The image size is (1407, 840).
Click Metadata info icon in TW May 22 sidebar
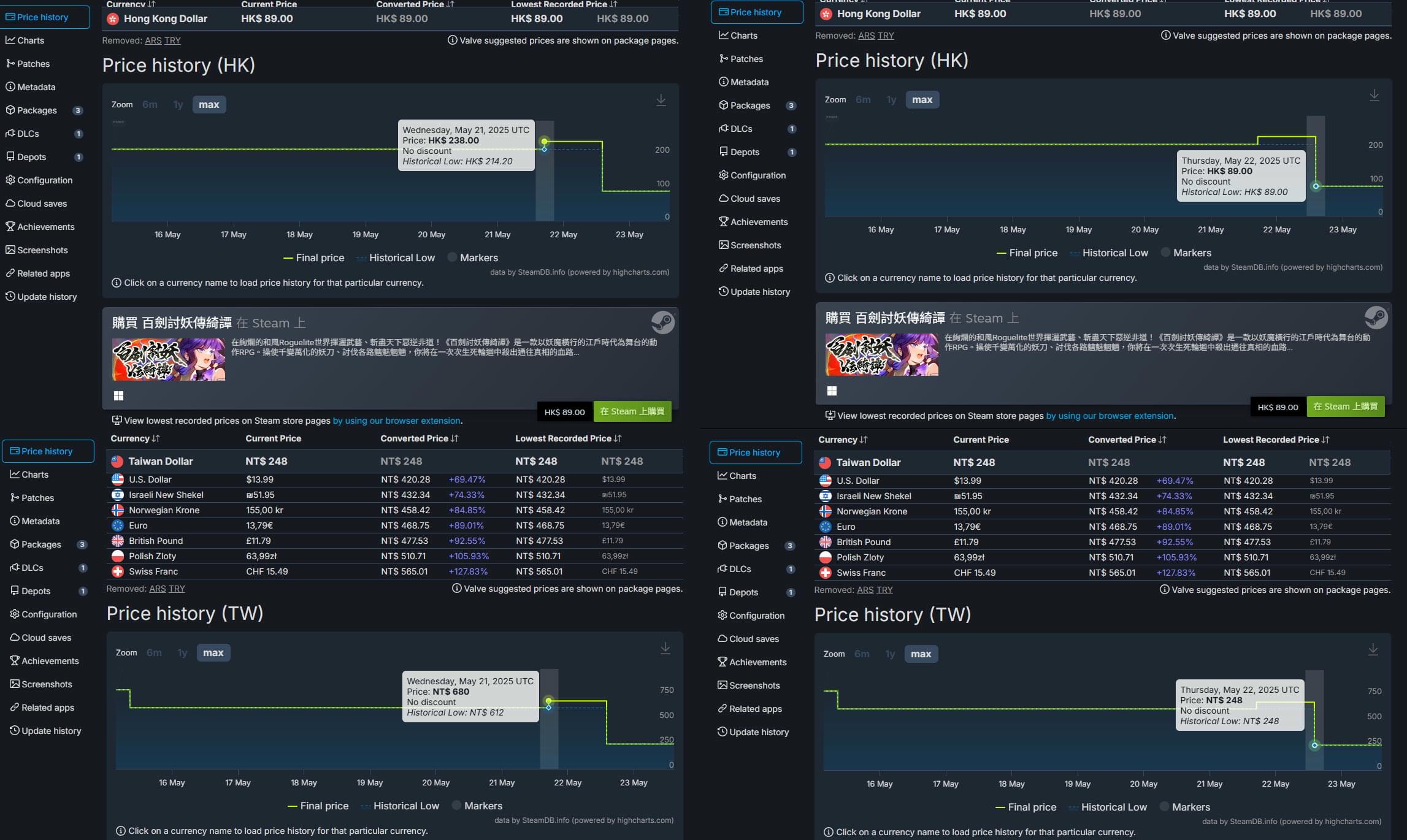(723, 522)
